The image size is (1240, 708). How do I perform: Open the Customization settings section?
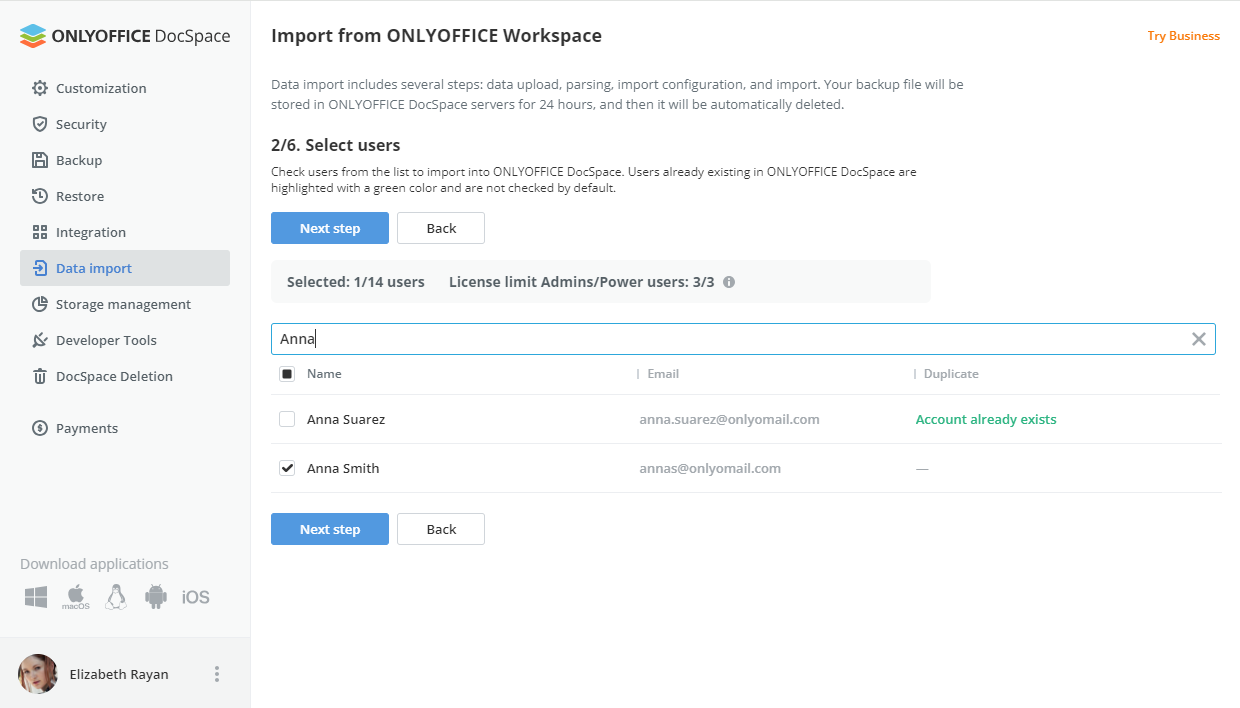(x=101, y=88)
